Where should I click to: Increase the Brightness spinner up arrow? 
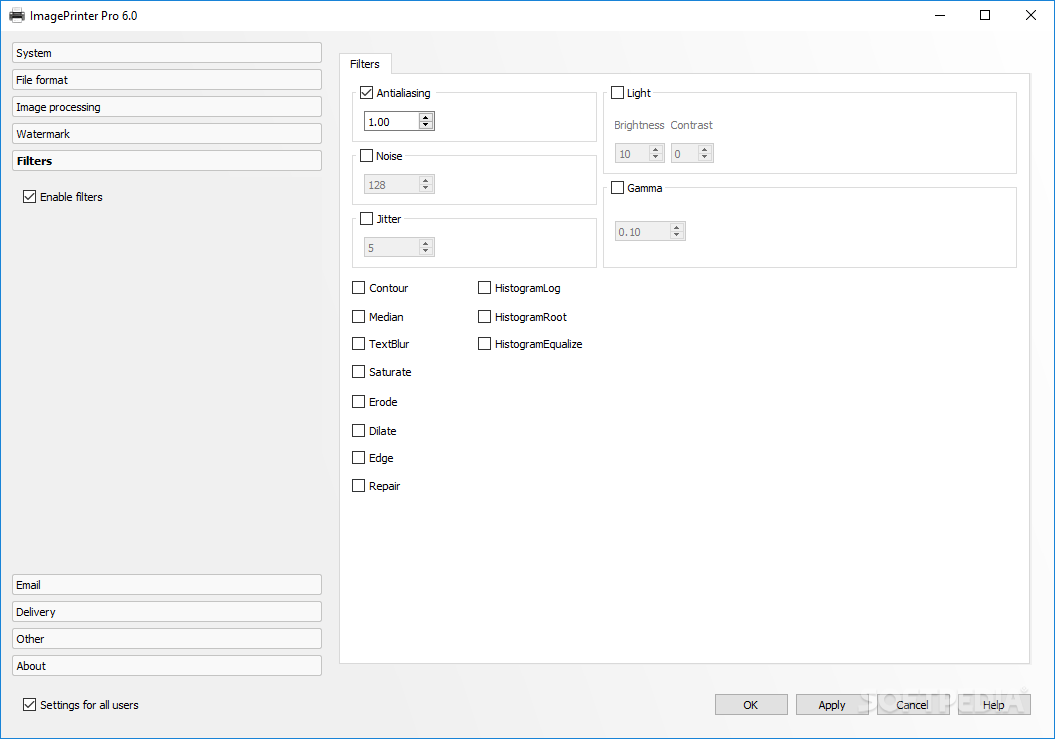click(x=656, y=149)
